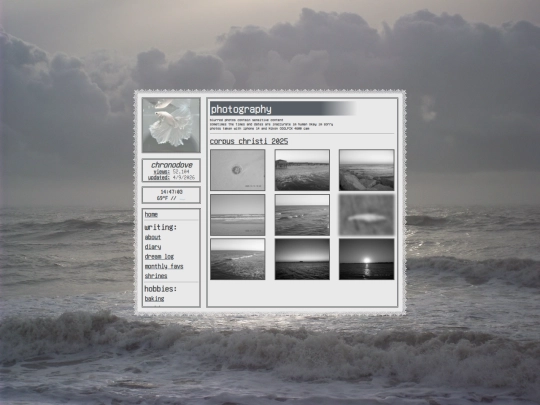Click the hobbies: section label
Viewport: 540px width, 405px height.
click(x=160, y=289)
